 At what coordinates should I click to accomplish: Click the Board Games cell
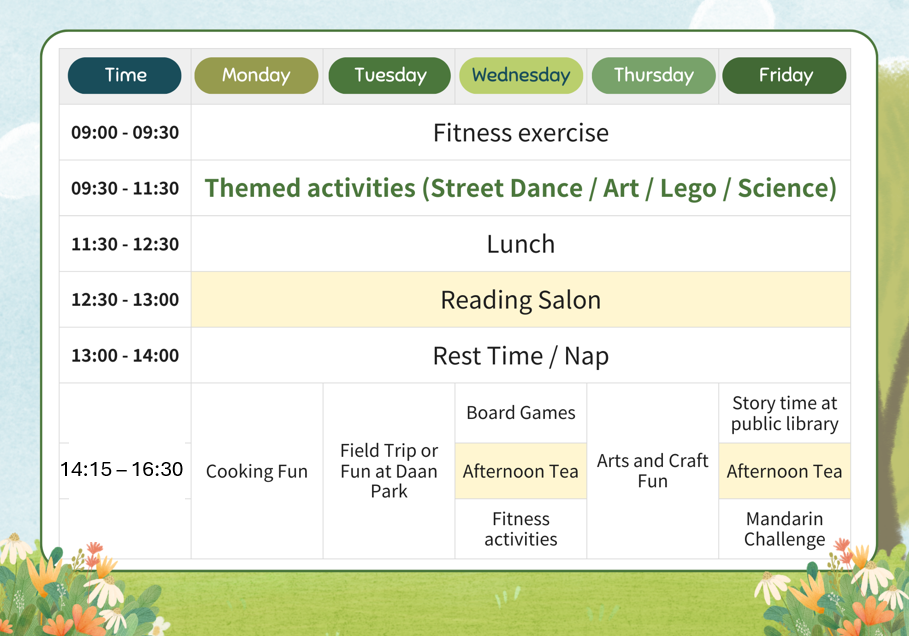click(521, 413)
